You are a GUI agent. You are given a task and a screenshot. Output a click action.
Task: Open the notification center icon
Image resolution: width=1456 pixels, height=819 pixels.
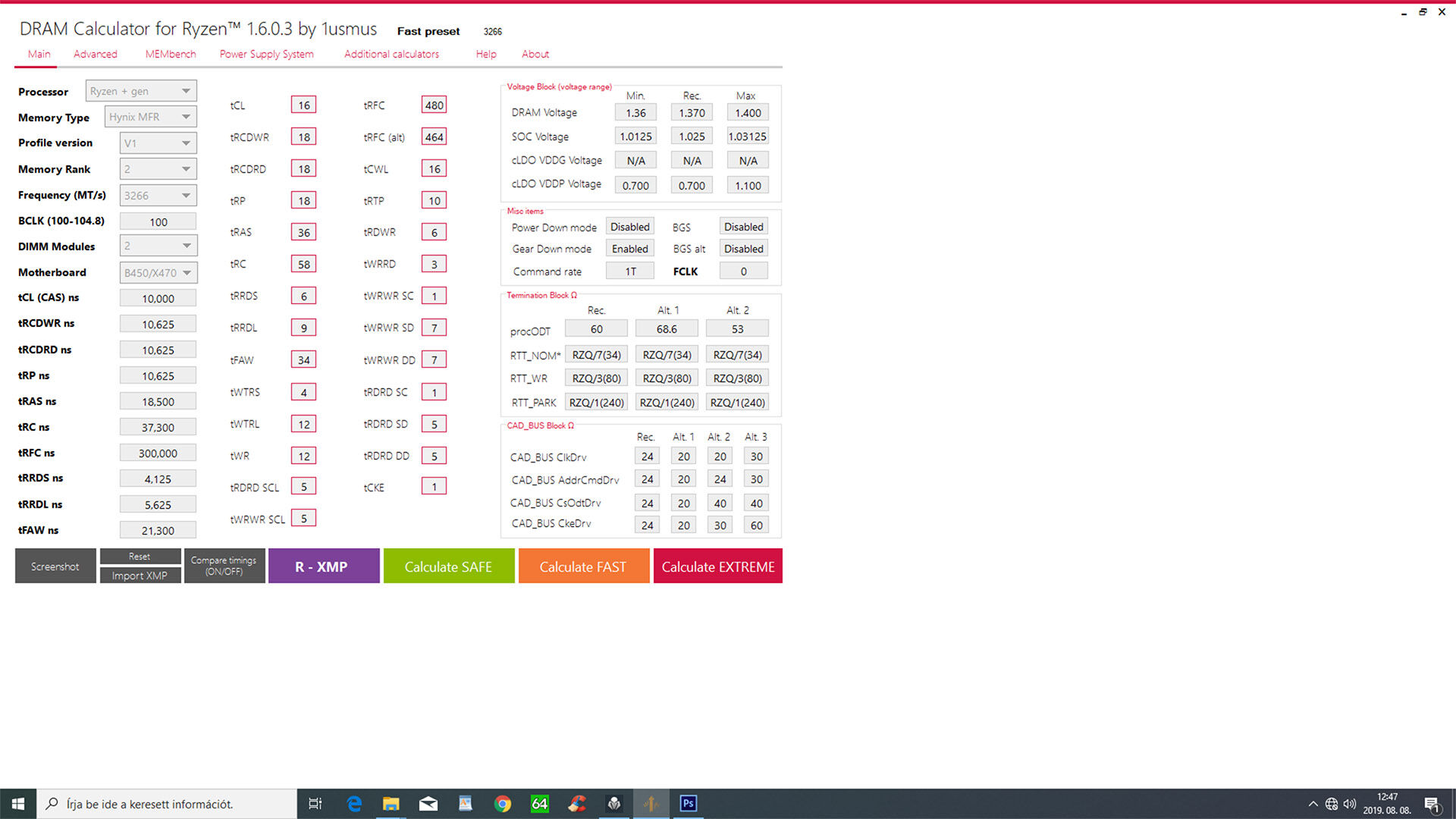click(1432, 805)
